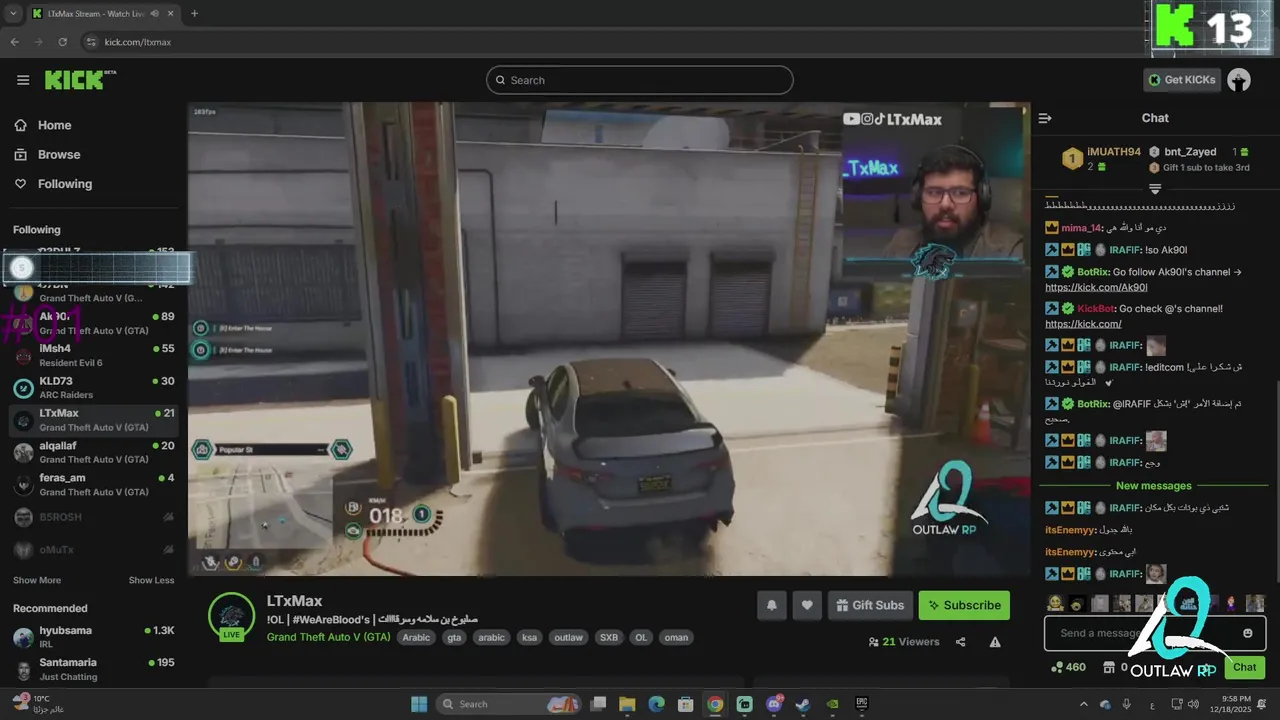Click bnt_Zayed leaderboard entry
The image size is (1280, 720).
click(1199, 158)
